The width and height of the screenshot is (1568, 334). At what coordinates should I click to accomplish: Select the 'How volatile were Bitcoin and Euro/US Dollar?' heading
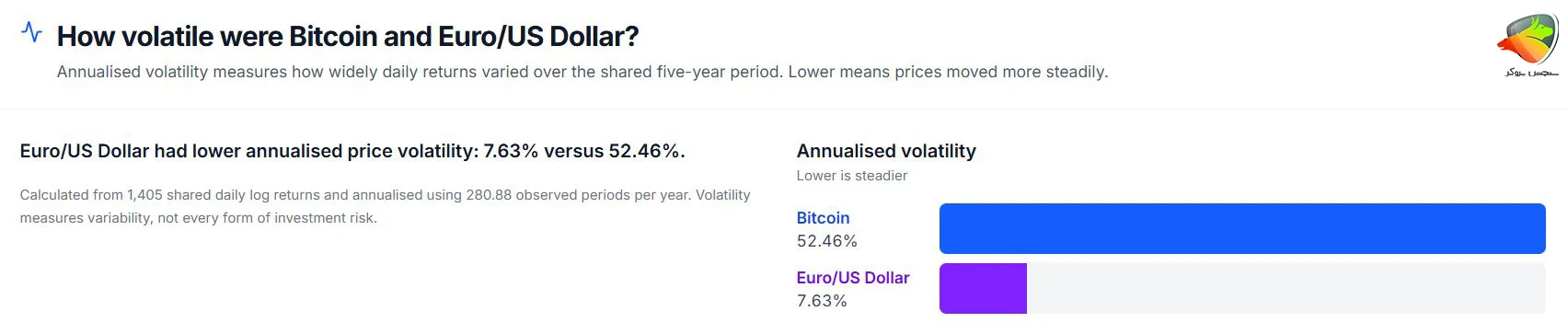point(348,36)
